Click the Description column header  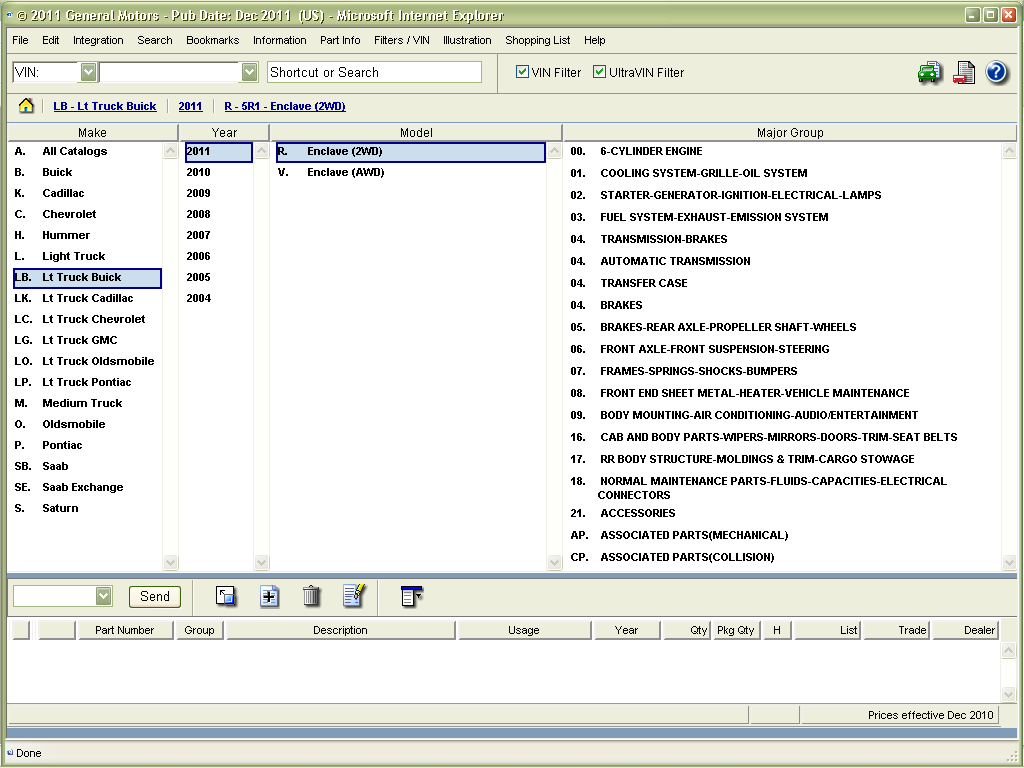tap(340, 630)
